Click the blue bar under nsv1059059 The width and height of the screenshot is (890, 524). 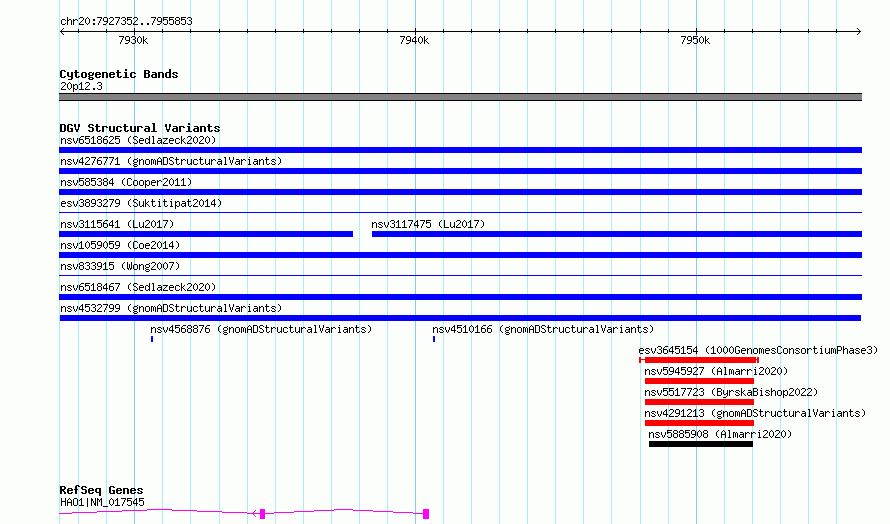(460, 255)
